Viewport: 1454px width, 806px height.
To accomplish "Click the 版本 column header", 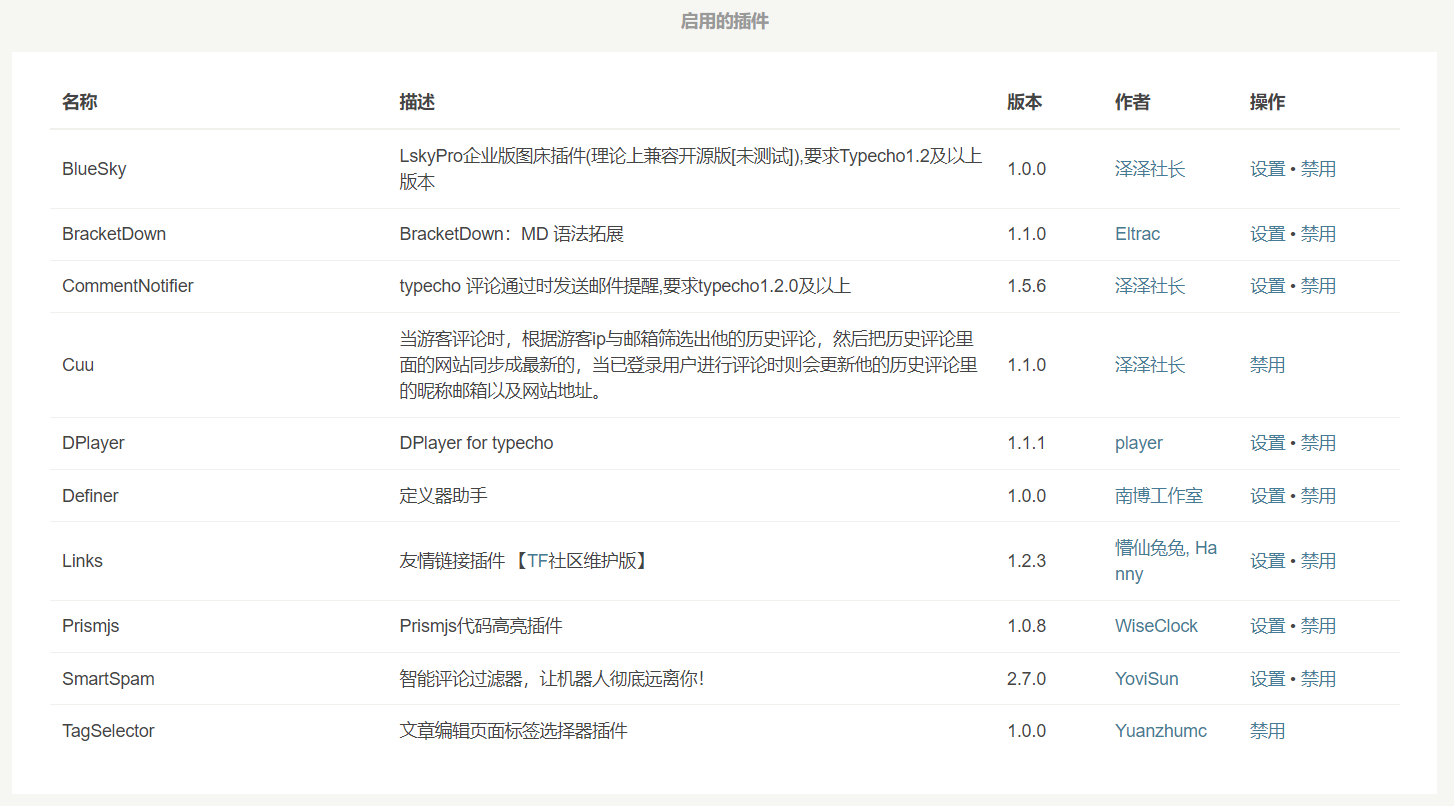I will (x=1025, y=102).
